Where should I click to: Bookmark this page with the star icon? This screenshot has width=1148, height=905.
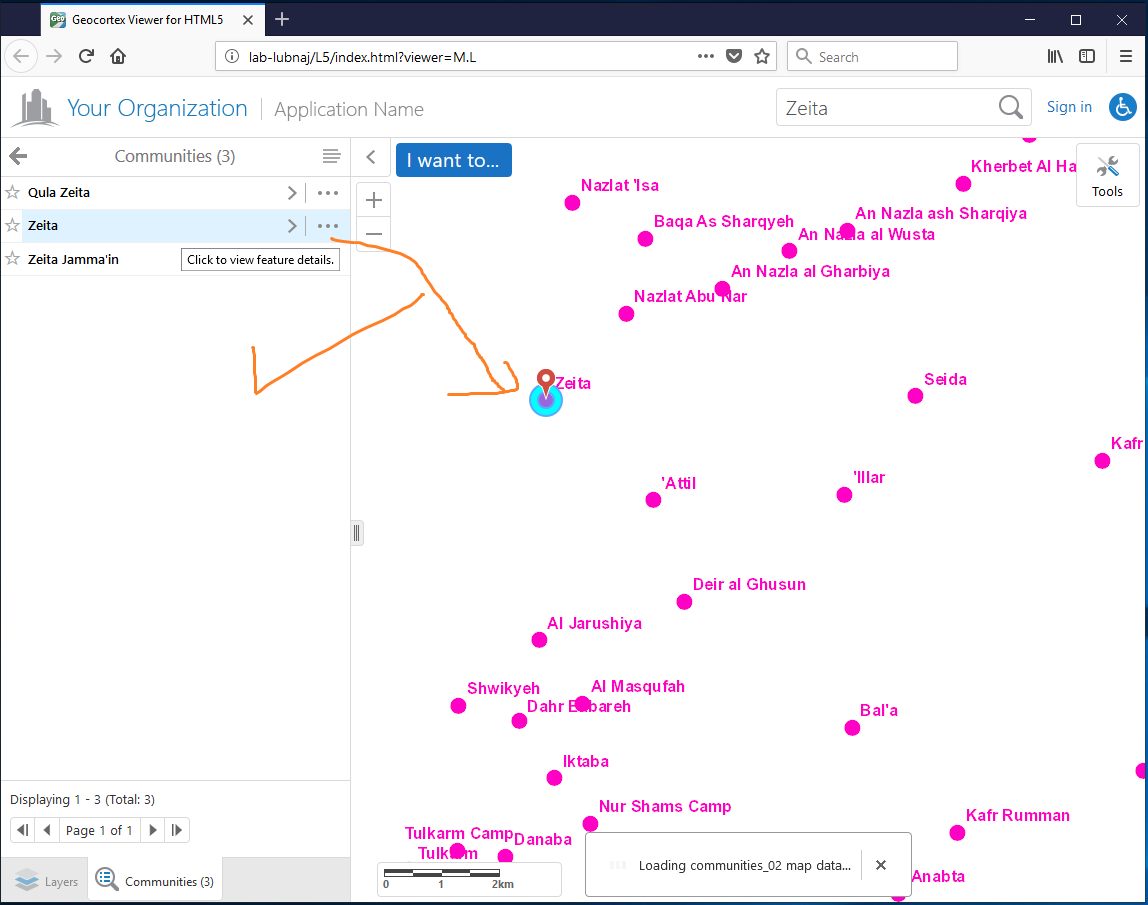(762, 56)
